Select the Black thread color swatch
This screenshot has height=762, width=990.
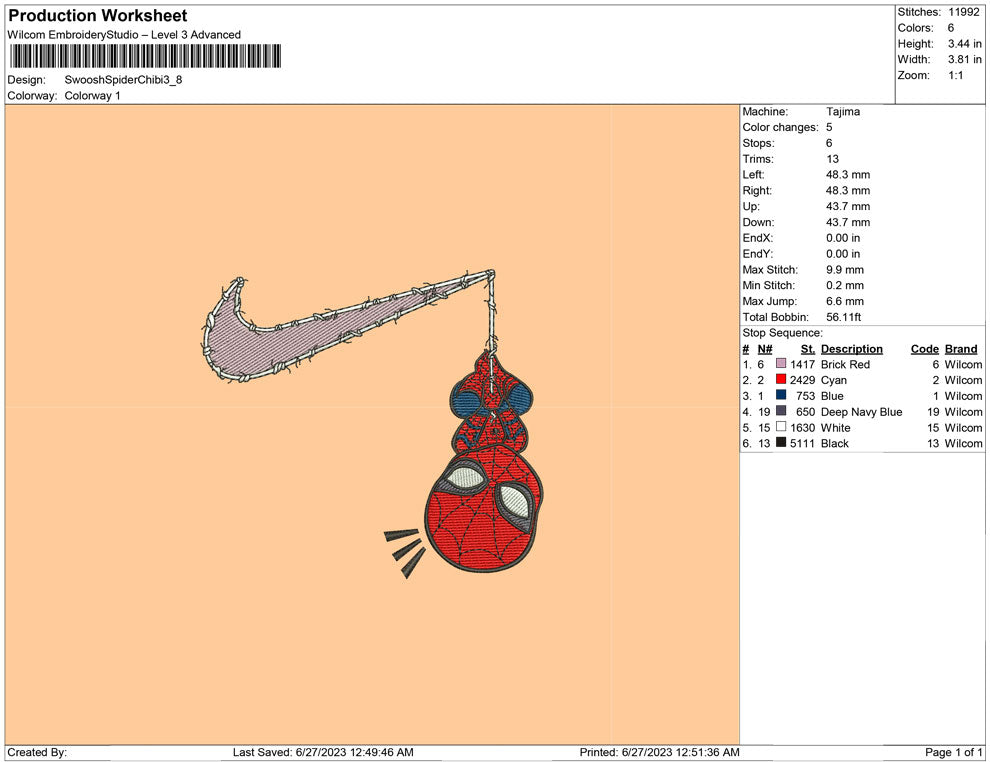coord(781,443)
